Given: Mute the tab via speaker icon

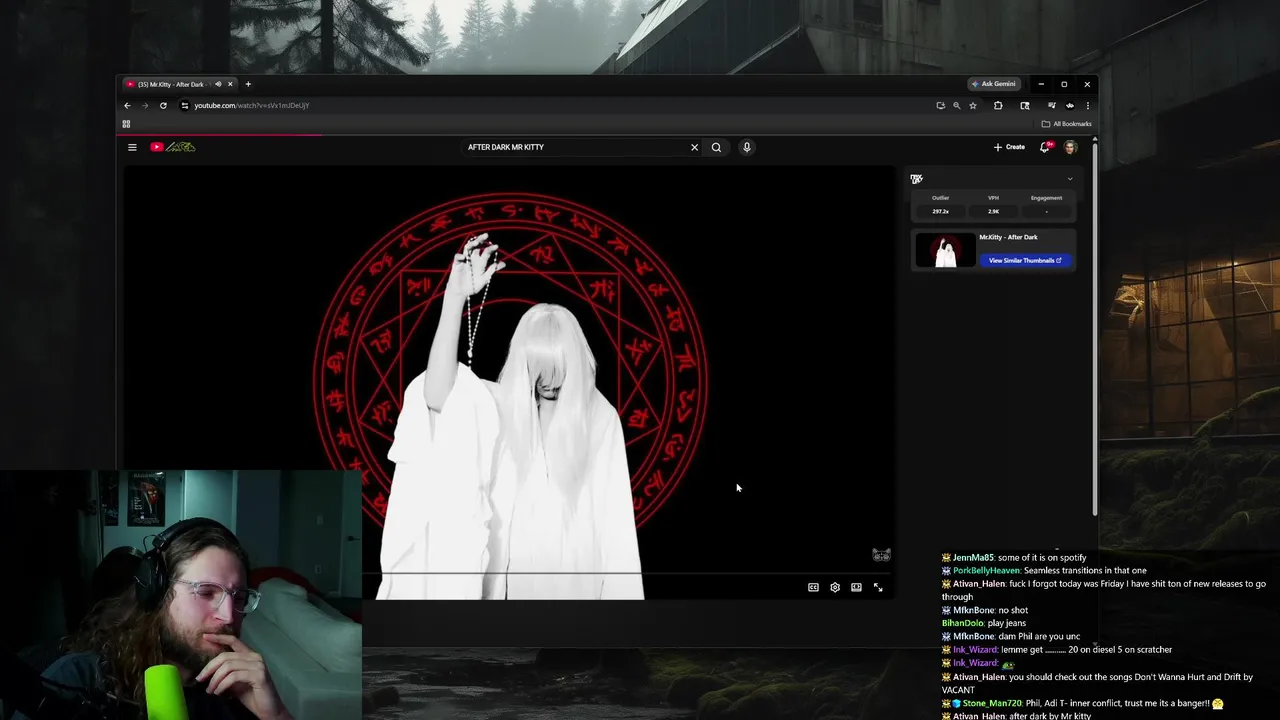Looking at the screenshot, I should (x=218, y=84).
